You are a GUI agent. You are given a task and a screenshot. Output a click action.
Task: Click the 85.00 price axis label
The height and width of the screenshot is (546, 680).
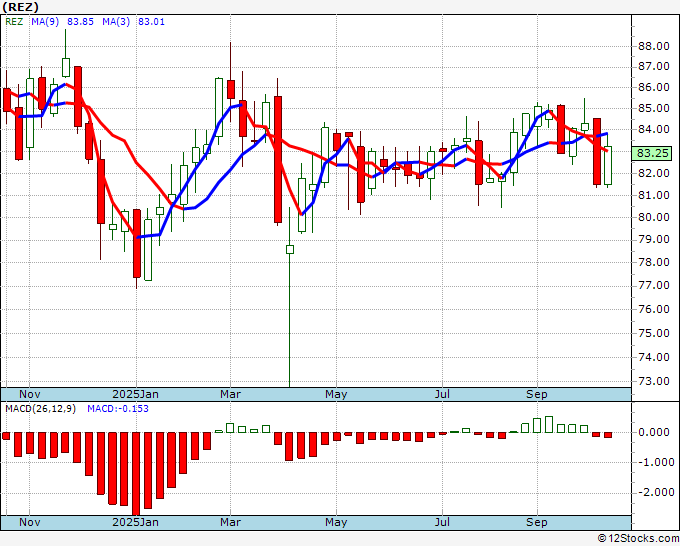[654, 108]
